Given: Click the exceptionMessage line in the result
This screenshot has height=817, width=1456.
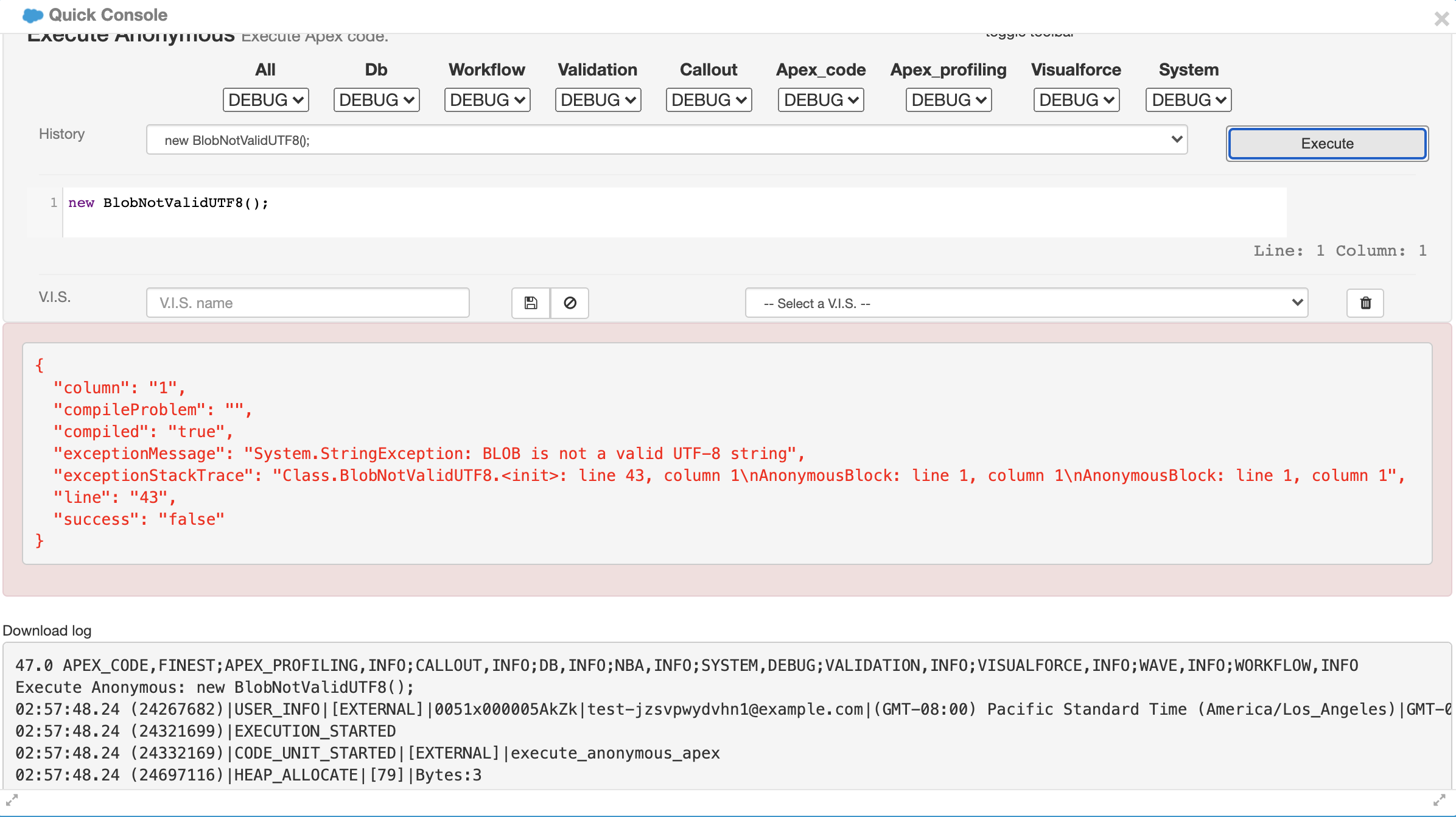Looking at the screenshot, I should (429, 454).
